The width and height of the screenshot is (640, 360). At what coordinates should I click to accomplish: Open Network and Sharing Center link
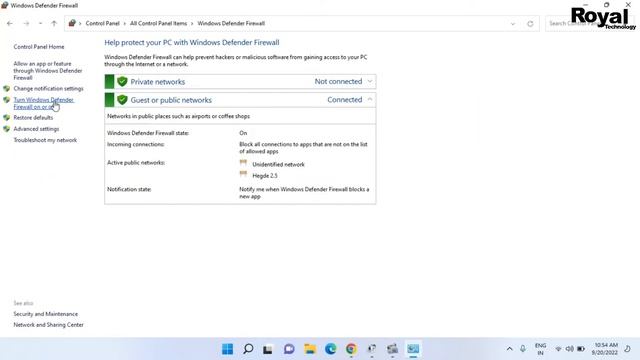(48, 325)
